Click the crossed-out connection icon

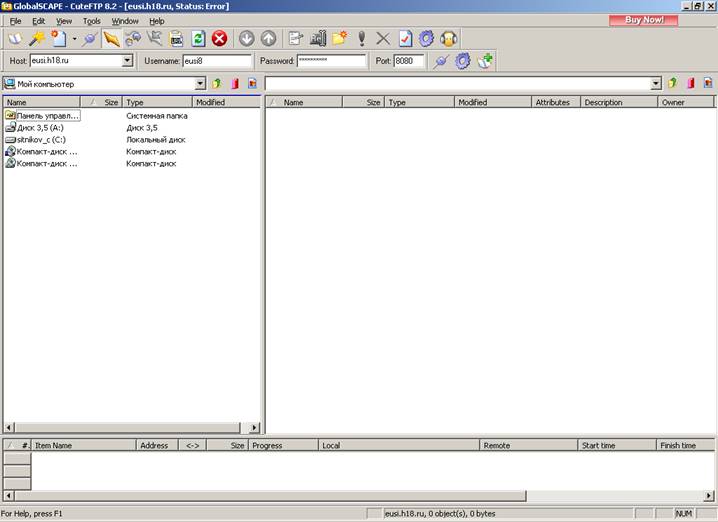[155, 39]
